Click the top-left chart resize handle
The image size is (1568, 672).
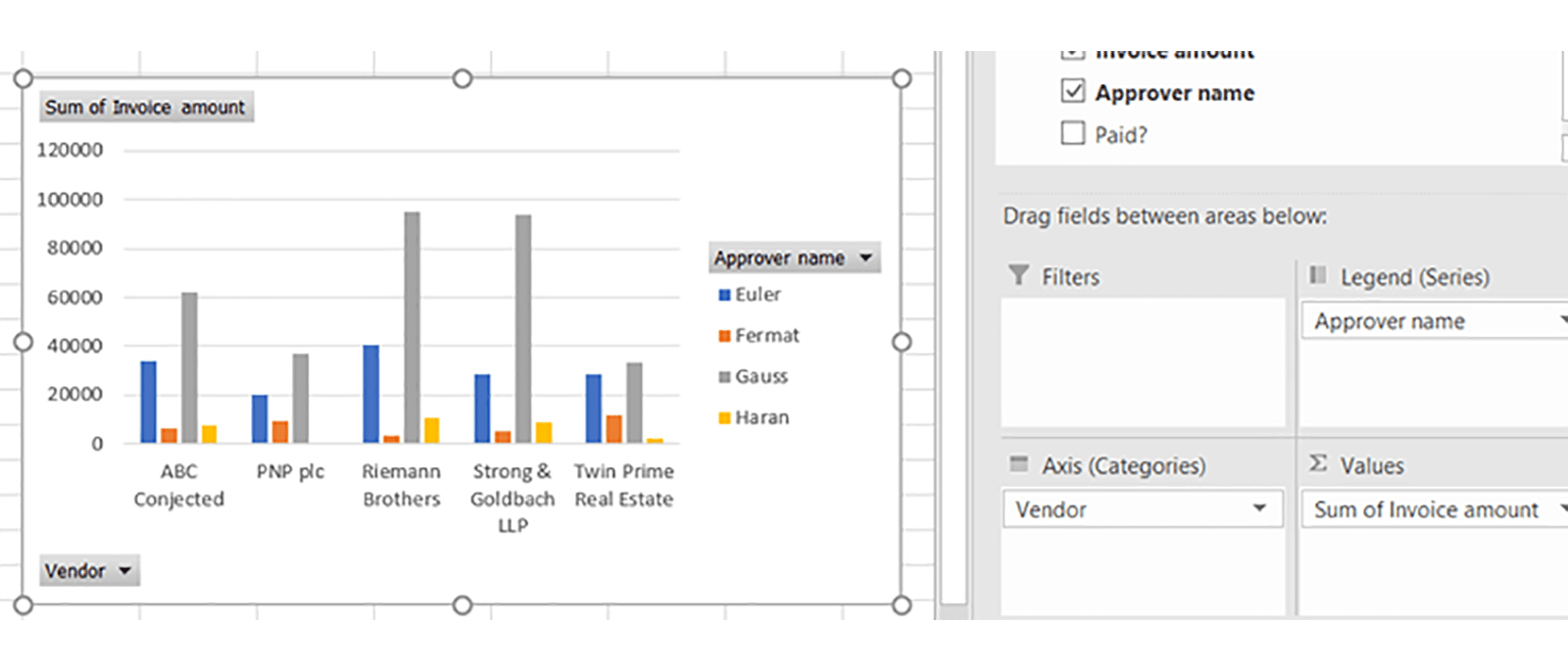click(24, 78)
